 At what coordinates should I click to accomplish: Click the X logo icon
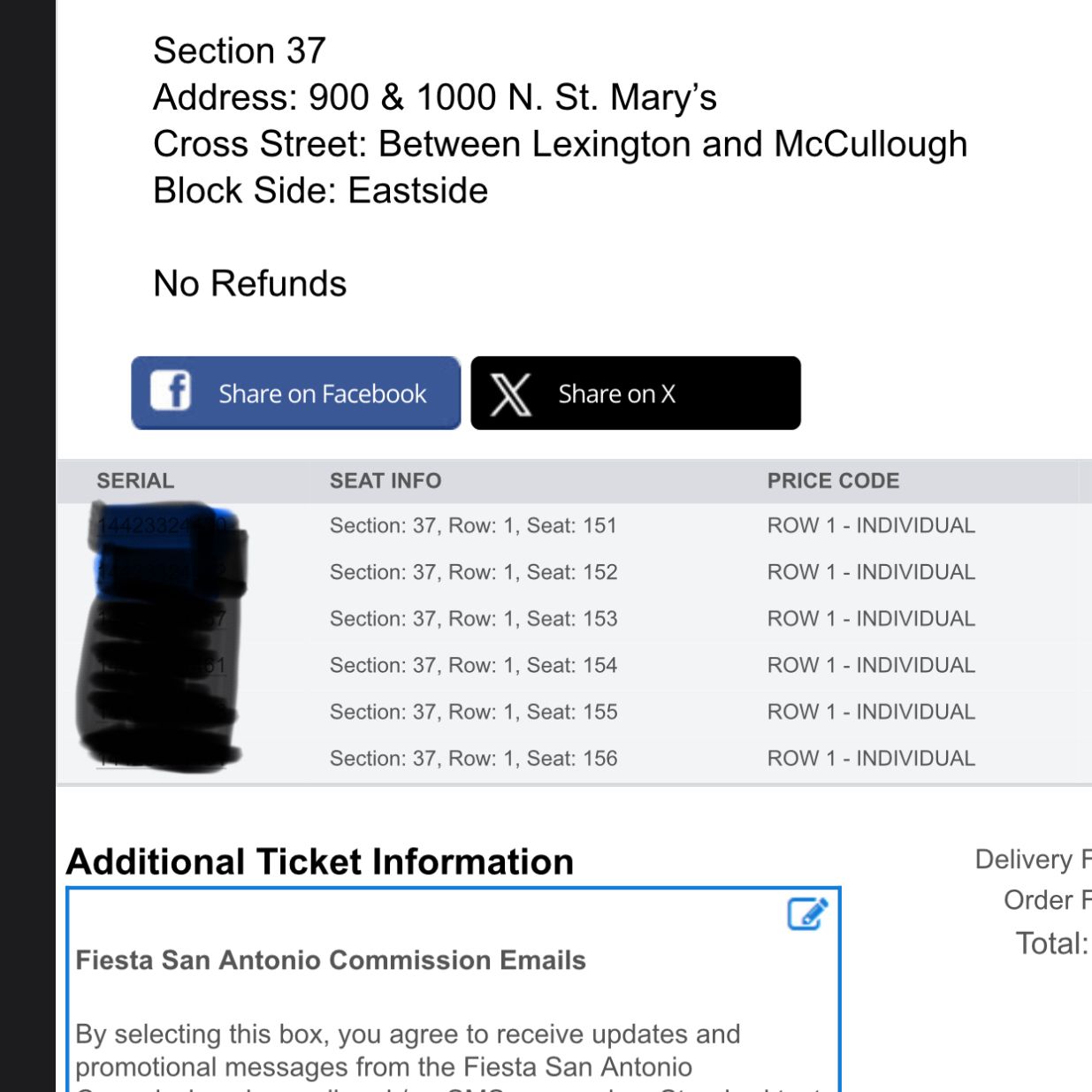point(510,394)
